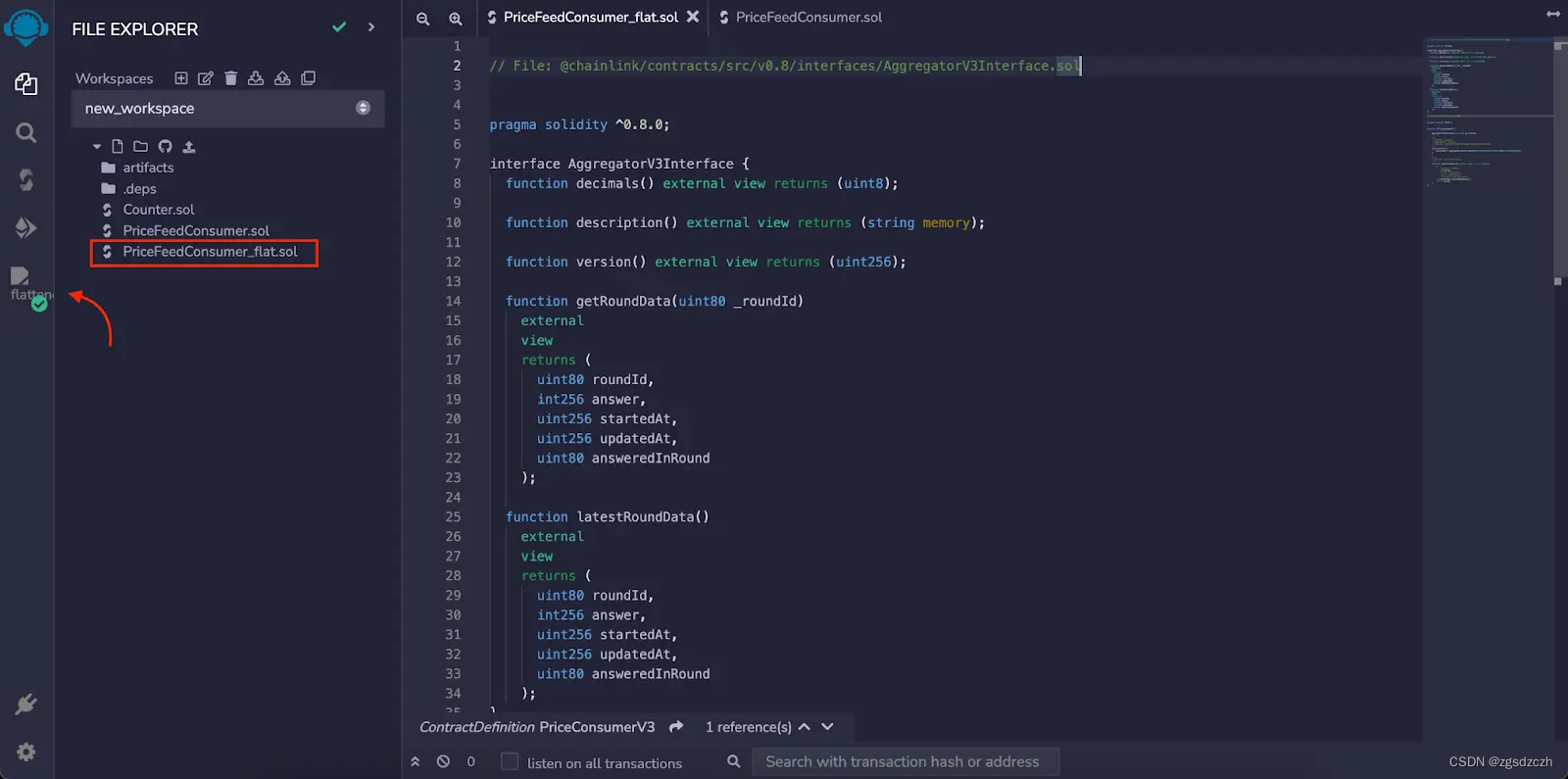This screenshot has width=1568, height=779.
Task: Switch to PriceFeedConsumer.sol editor tab
Action: point(801,18)
